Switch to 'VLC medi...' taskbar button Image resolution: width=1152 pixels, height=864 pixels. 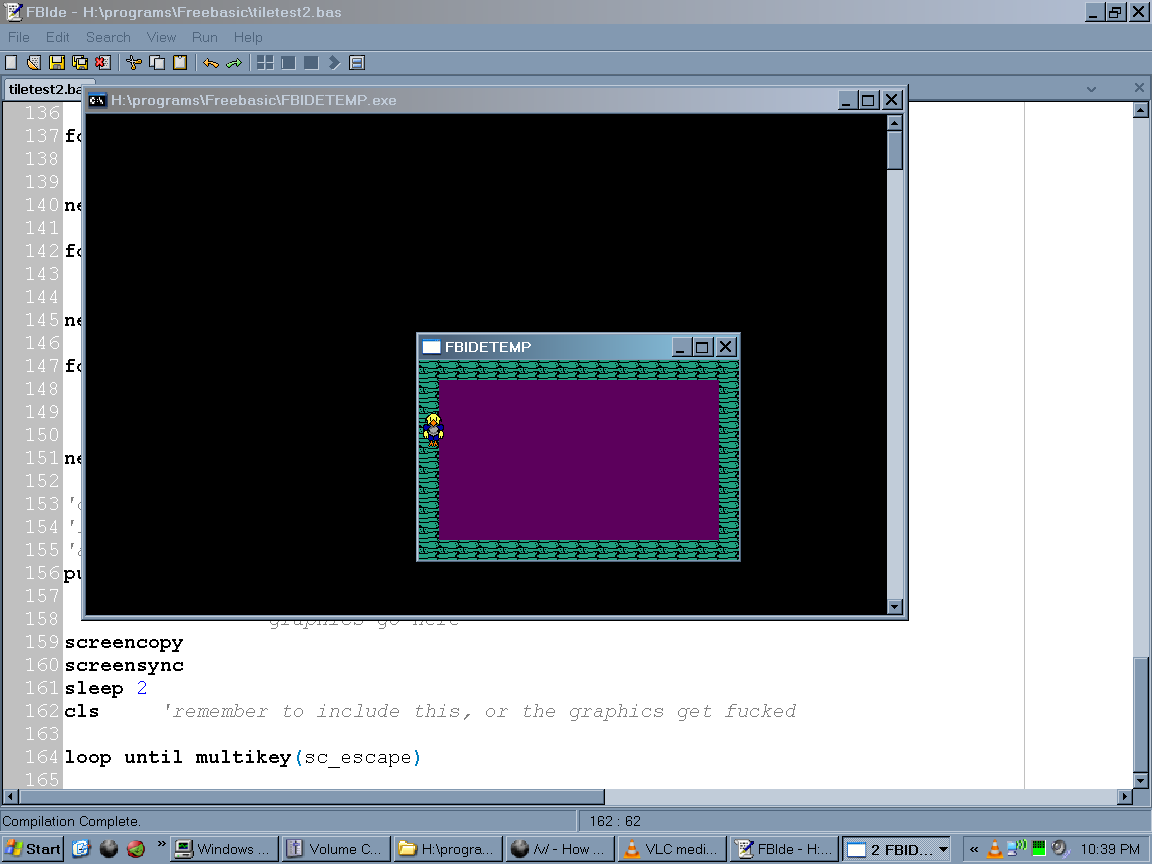click(673, 849)
